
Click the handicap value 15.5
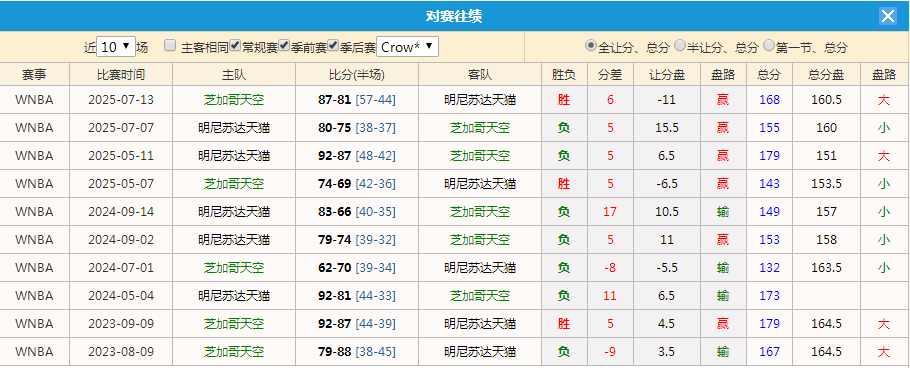coord(667,128)
